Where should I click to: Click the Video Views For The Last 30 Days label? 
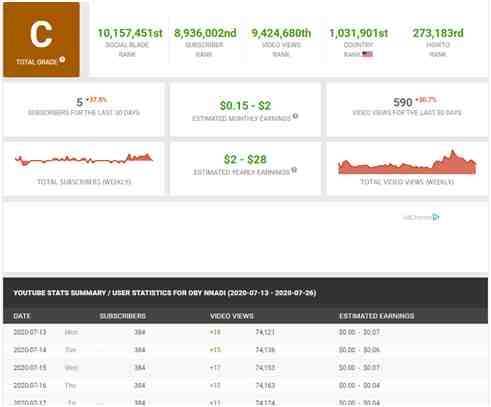pos(407,113)
